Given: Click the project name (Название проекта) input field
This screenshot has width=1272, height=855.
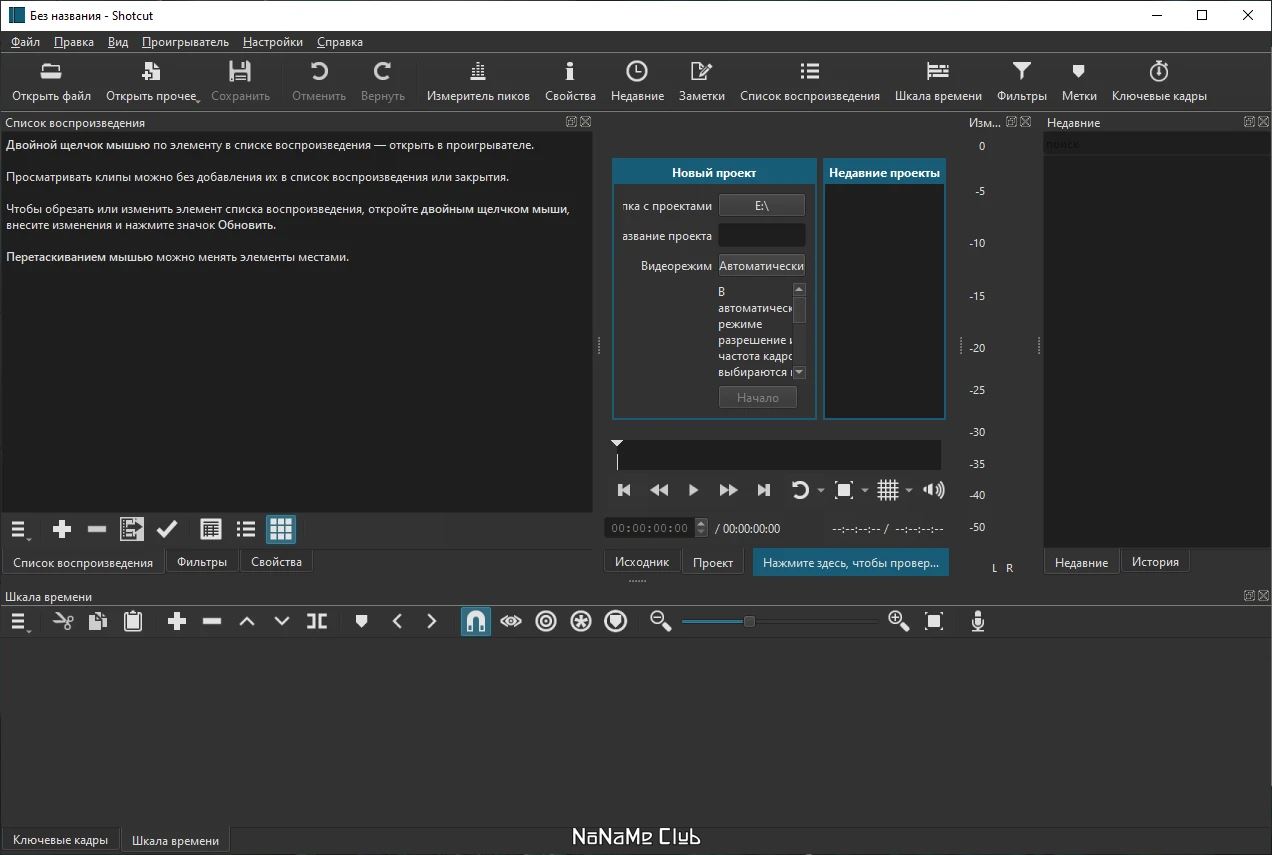Looking at the screenshot, I should coord(762,236).
